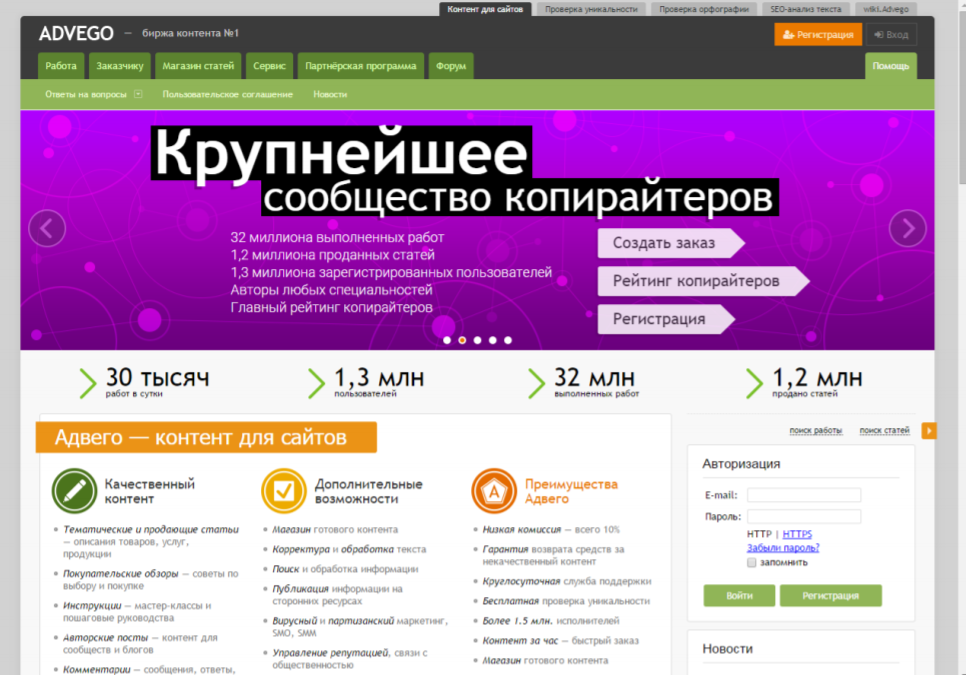Click the next slide arrow on banner
The width and height of the screenshot is (966, 675).
907,228
